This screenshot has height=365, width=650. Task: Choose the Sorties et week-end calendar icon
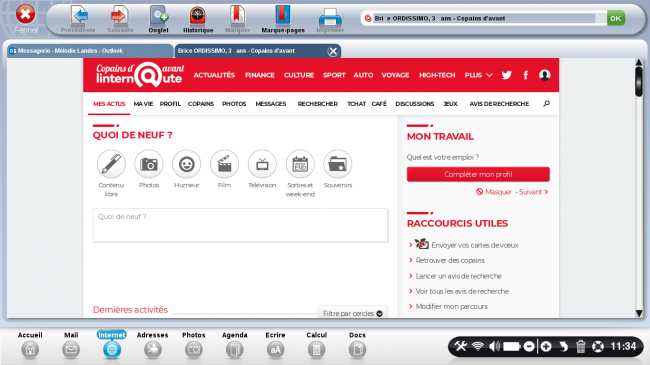point(300,164)
